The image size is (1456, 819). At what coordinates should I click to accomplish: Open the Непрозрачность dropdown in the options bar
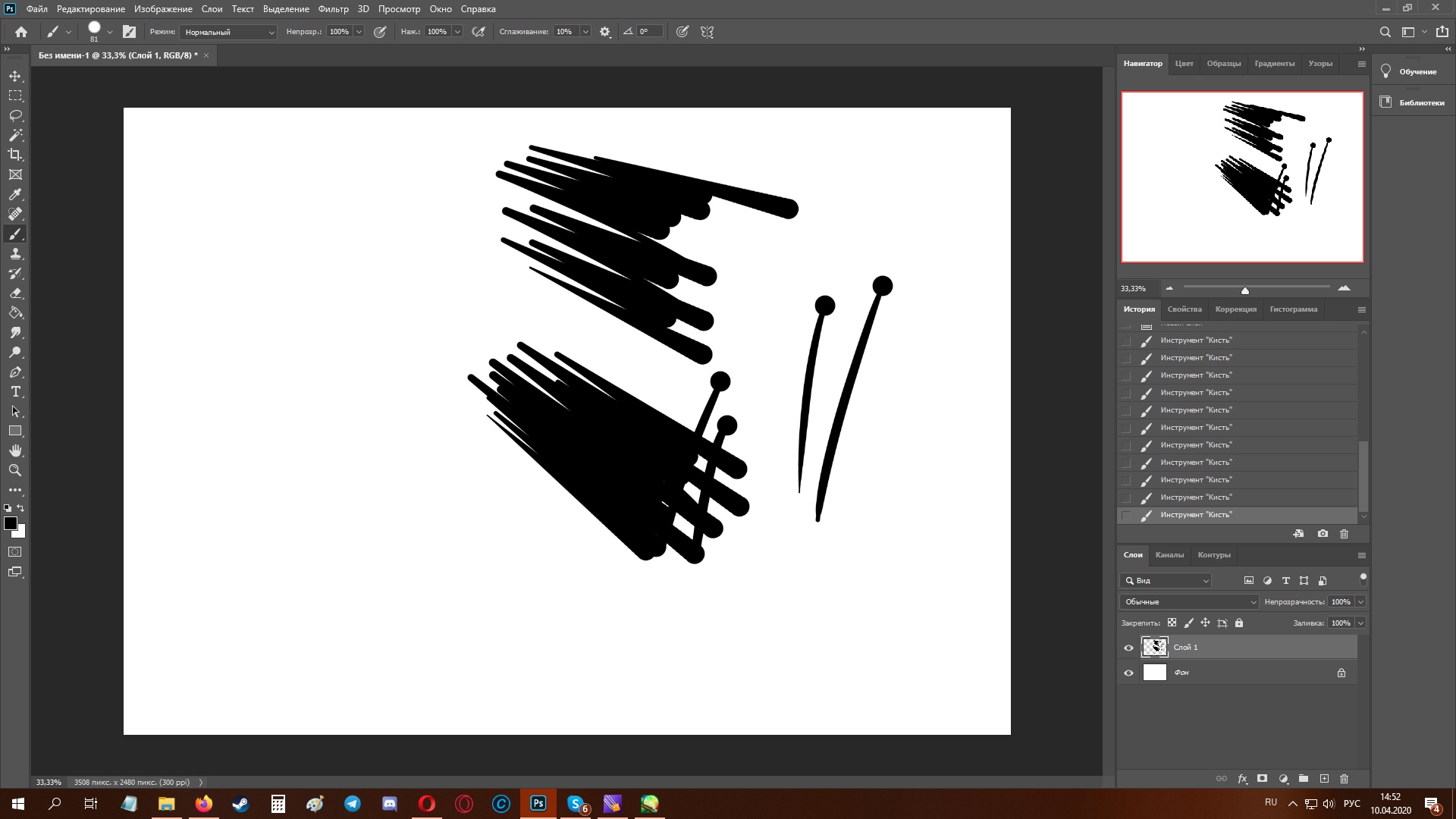click(x=358, y=32)
